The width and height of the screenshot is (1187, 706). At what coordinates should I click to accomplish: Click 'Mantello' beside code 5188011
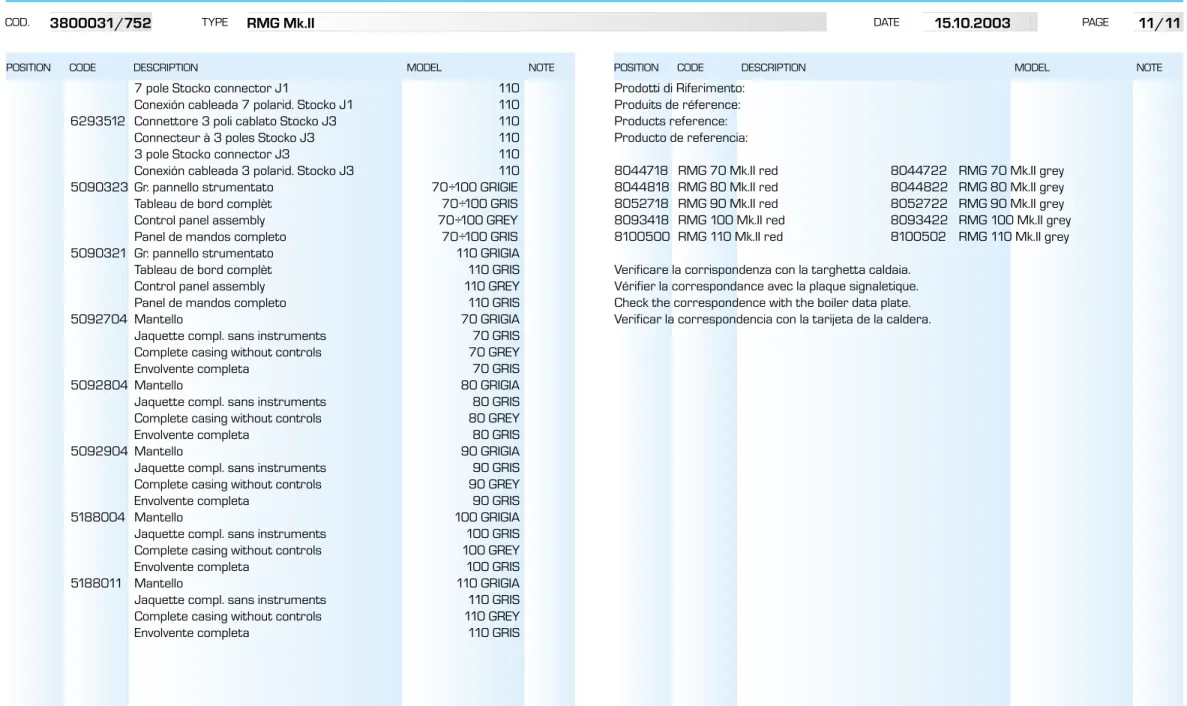(158, 583)
